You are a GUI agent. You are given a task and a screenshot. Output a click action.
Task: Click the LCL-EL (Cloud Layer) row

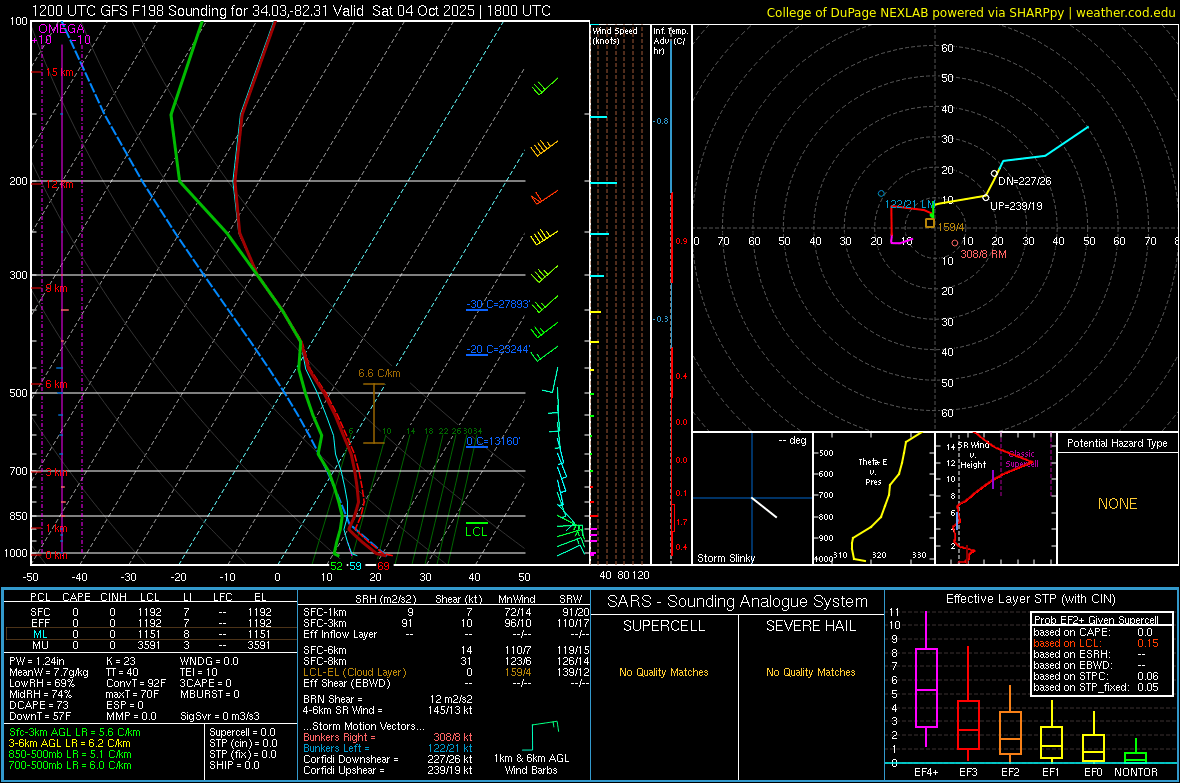tap(446, 672)
